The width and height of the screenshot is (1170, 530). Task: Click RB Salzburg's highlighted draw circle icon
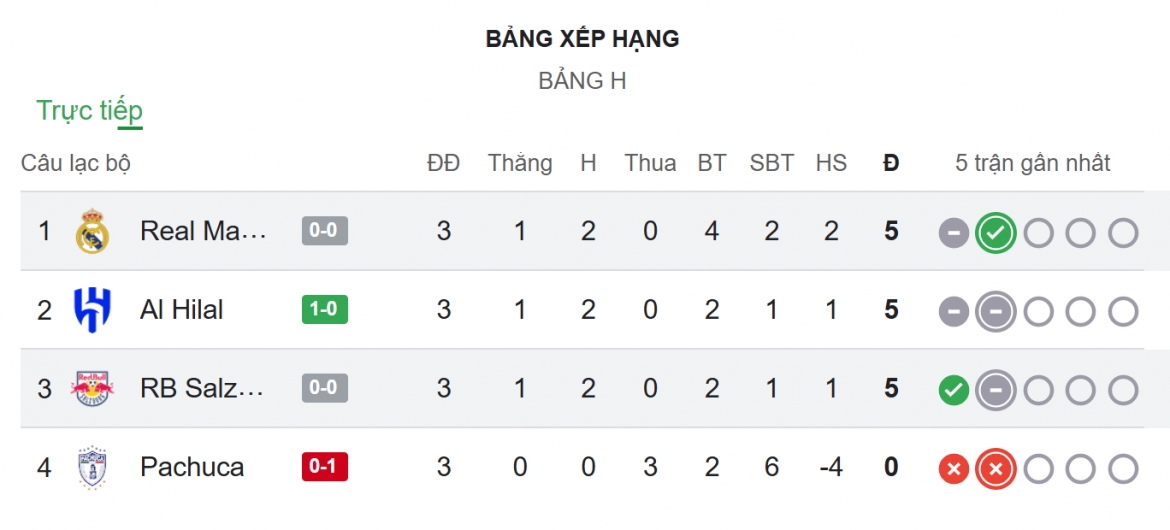[996, 390]
